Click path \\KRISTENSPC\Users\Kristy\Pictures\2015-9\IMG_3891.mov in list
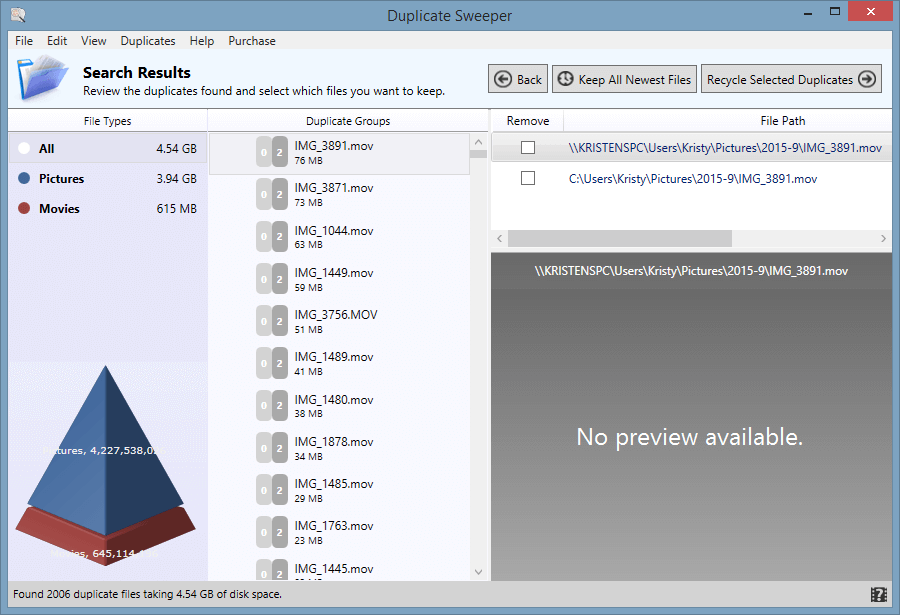 (x=725, y=148)
